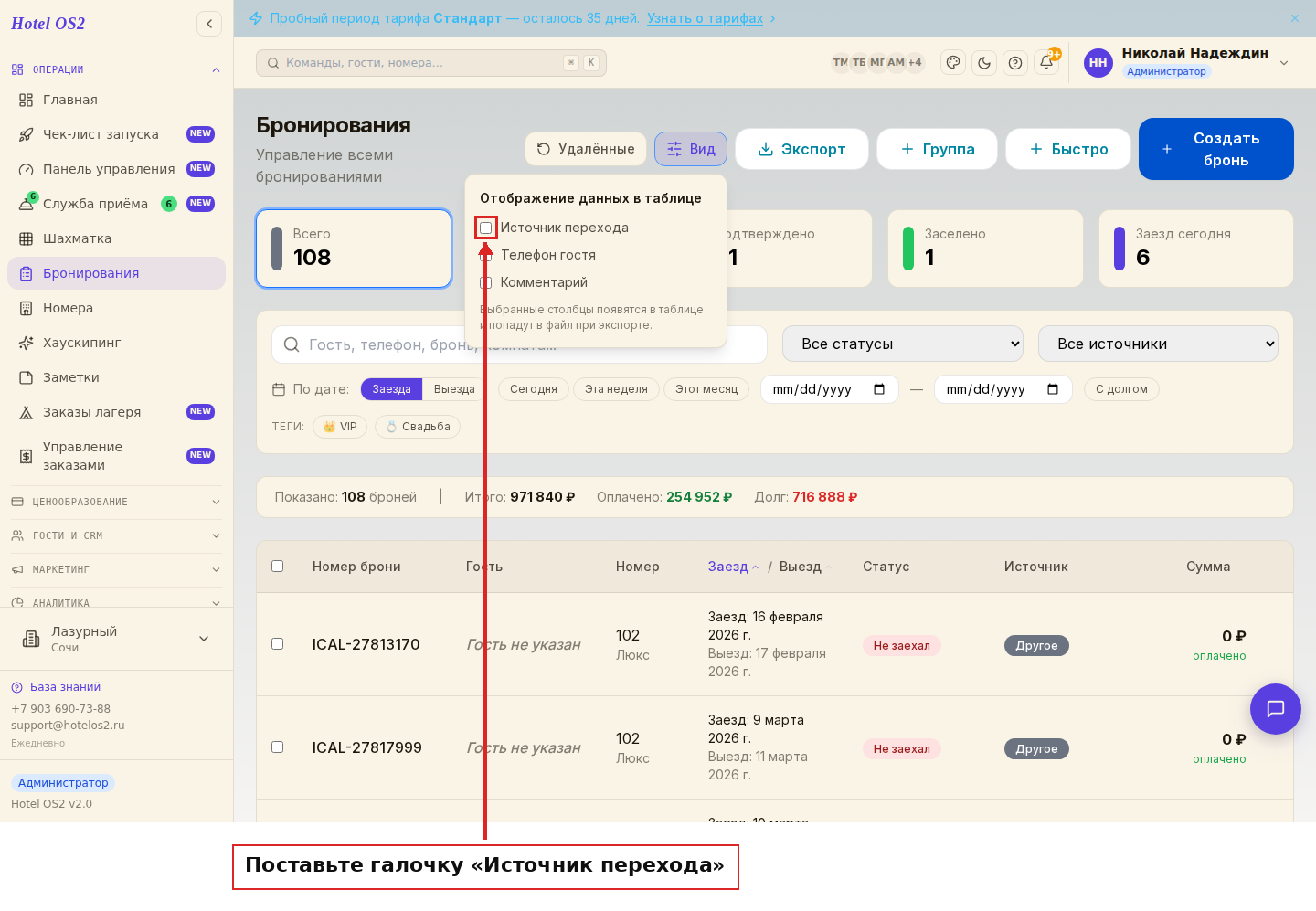Toggle the Свадьба tag filter
The image size is (1316, 911).
[x=418, y=427]
